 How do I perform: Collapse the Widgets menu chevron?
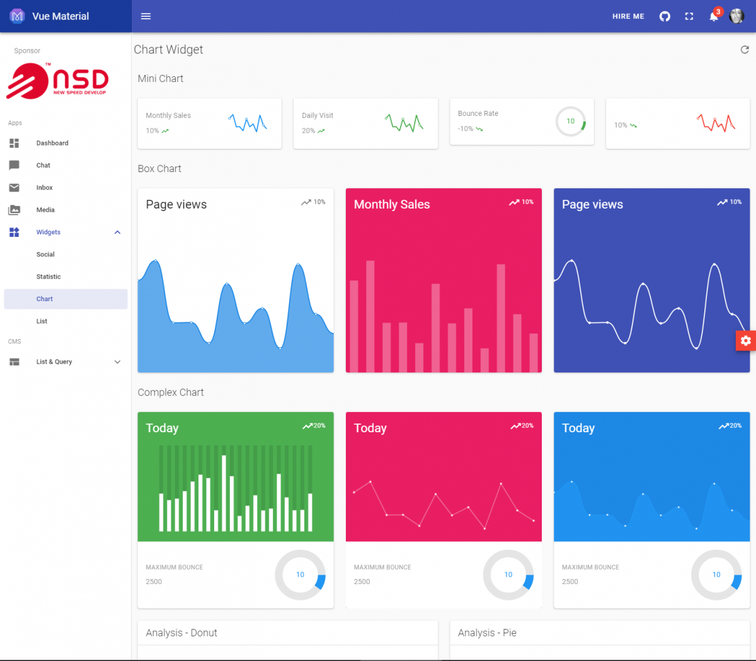[117, 232]
